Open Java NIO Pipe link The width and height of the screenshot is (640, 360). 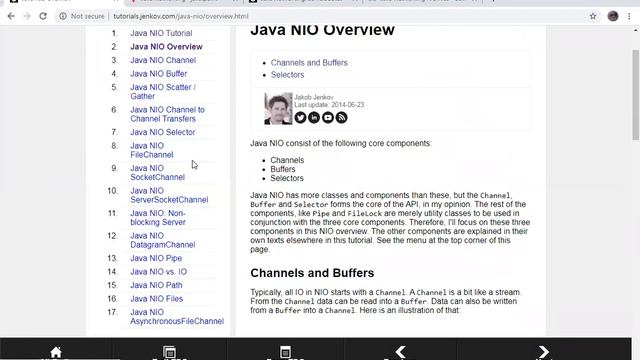tap(156, 258)
